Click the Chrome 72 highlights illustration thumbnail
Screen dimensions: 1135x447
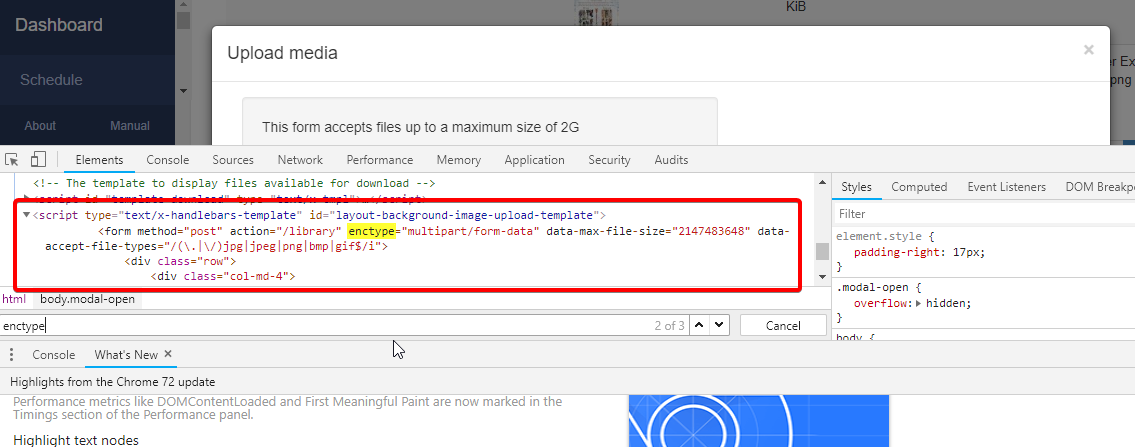tap(759, 420)
